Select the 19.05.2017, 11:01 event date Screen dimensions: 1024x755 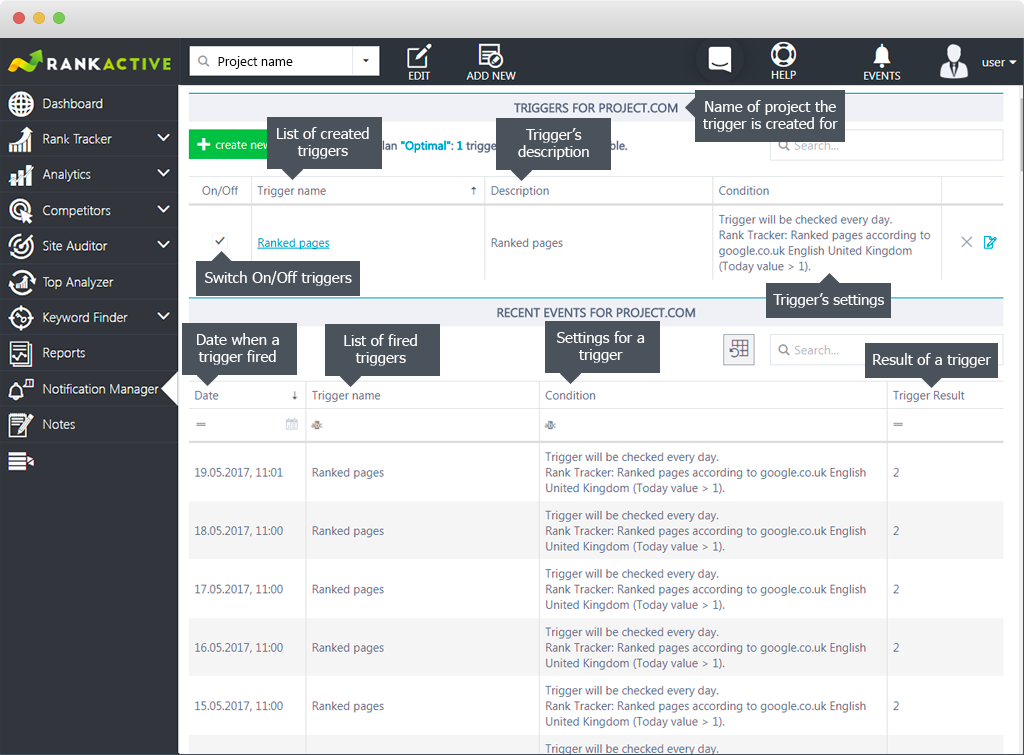pyautogui.click(x=238, y=472)
